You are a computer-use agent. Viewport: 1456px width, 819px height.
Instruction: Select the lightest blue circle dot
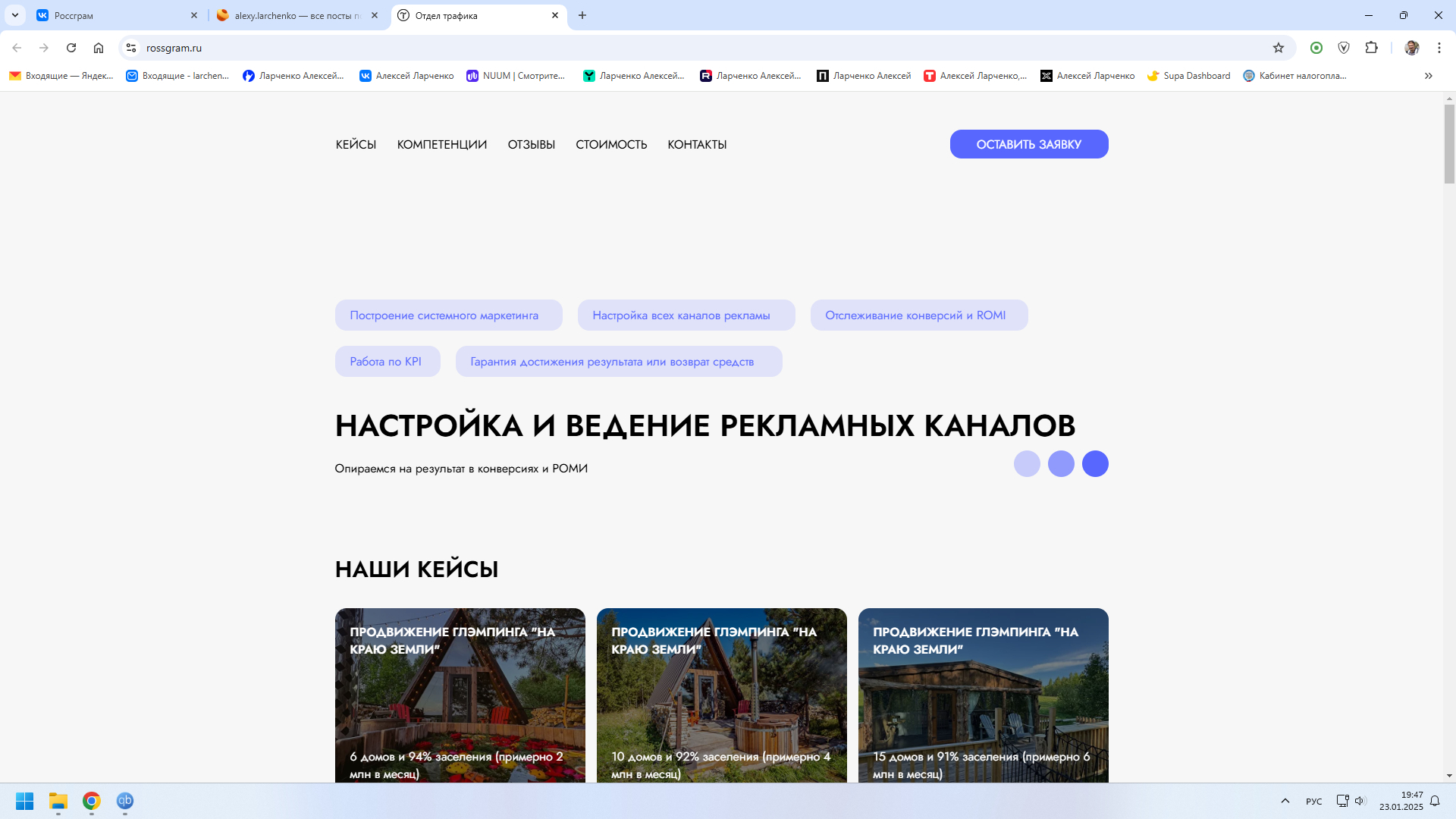(1027, 463)
